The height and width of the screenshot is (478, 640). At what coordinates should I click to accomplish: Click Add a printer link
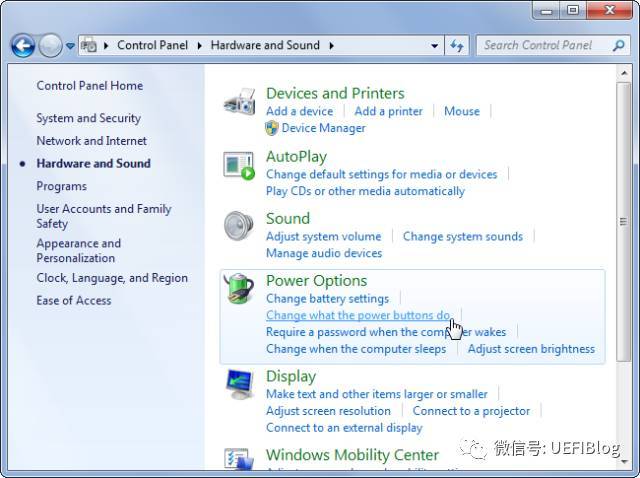388,111
